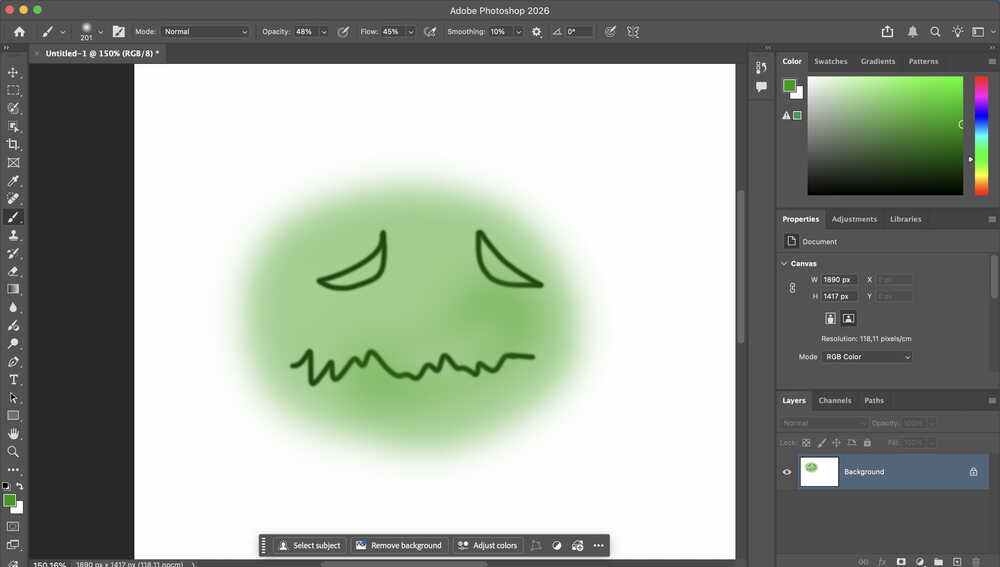Screen dimensions: 1000x567
Task: Toggle pressure for opacity
Action: 343,31
